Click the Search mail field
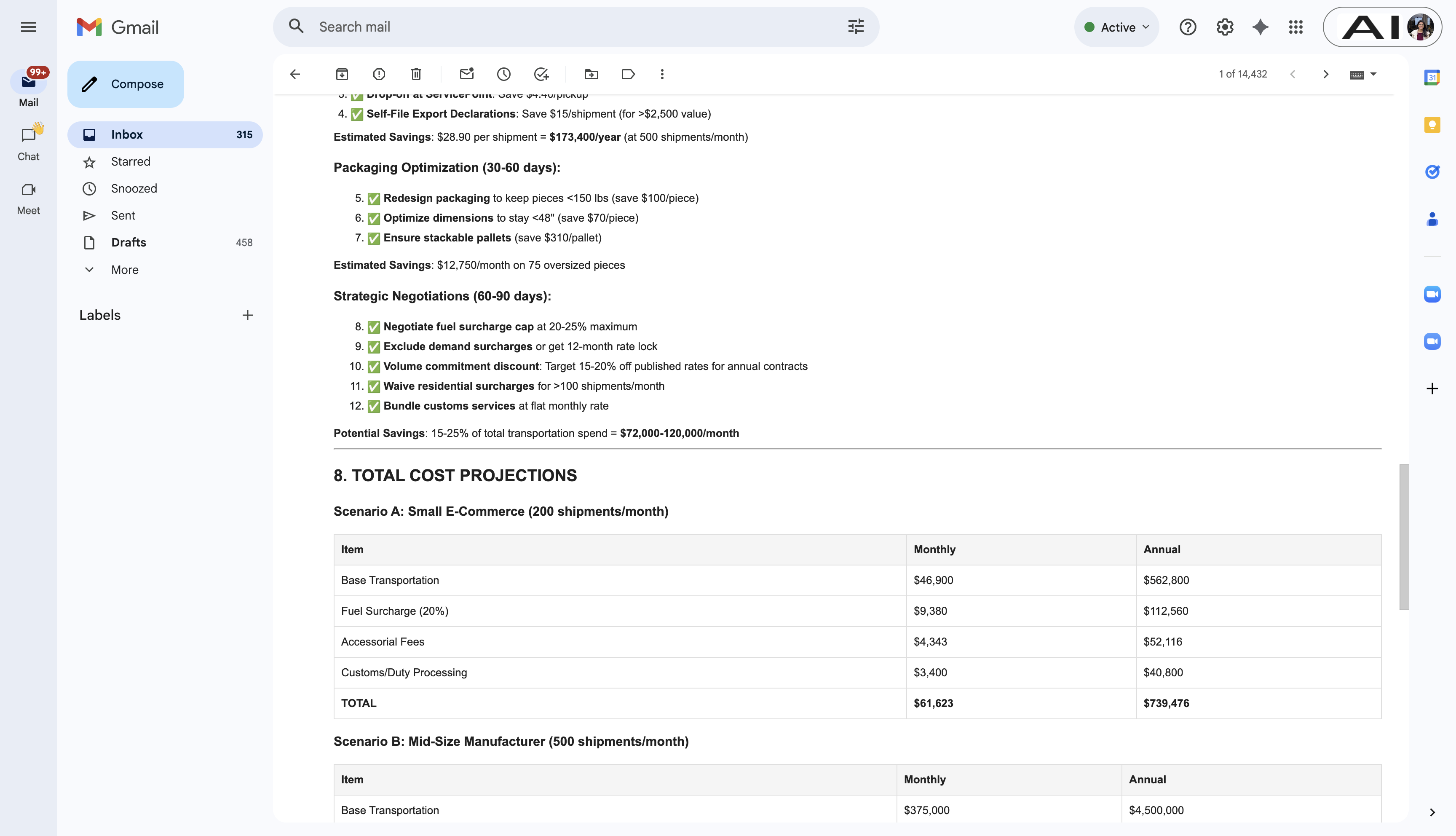 (x=574, y=27)
